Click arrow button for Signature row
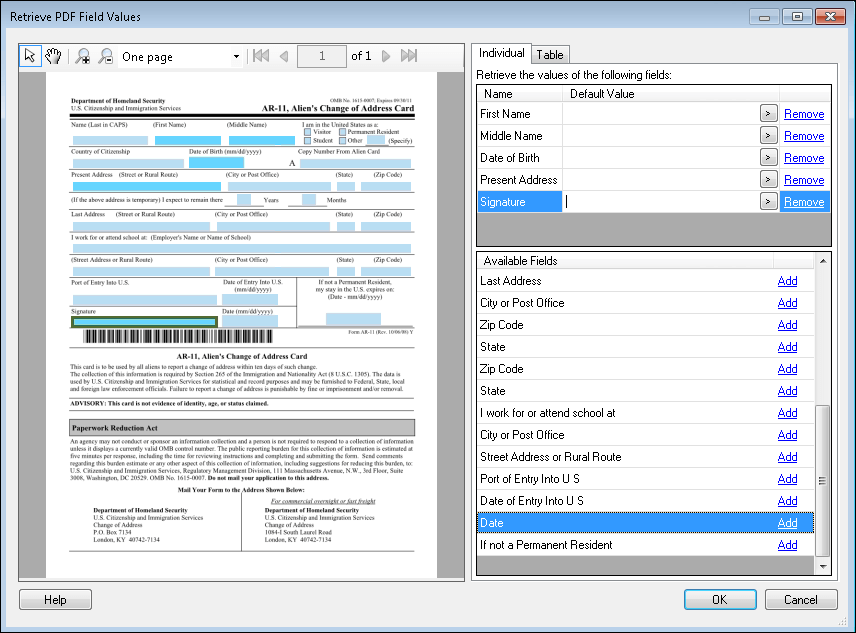The height and width of the screenshot is (633, 856). (x=768, y=201)
